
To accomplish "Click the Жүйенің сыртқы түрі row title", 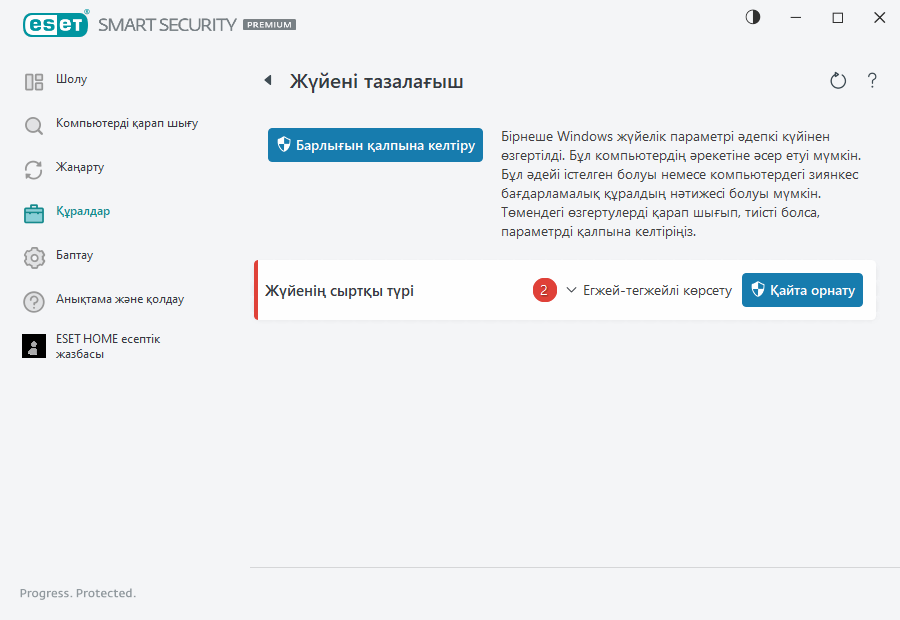I will (x=339, y=291).
